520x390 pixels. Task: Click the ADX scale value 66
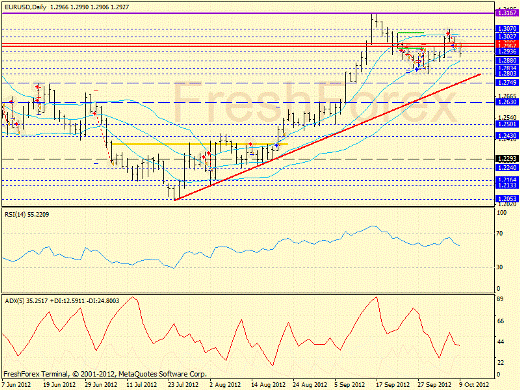[500, 321]
